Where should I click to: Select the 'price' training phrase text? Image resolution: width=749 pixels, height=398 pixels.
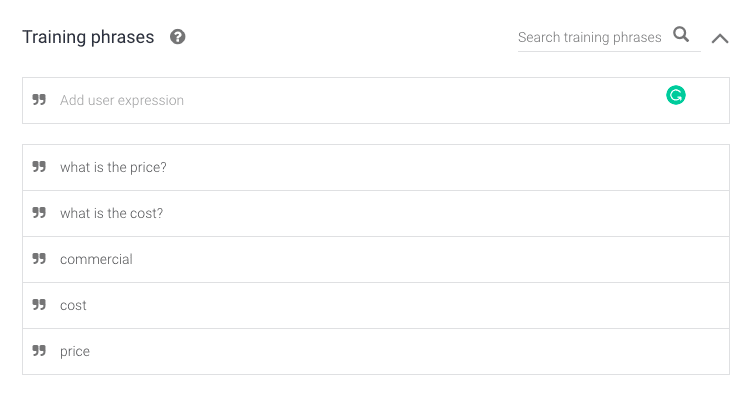pyautogui.click(x=75, y=352)
